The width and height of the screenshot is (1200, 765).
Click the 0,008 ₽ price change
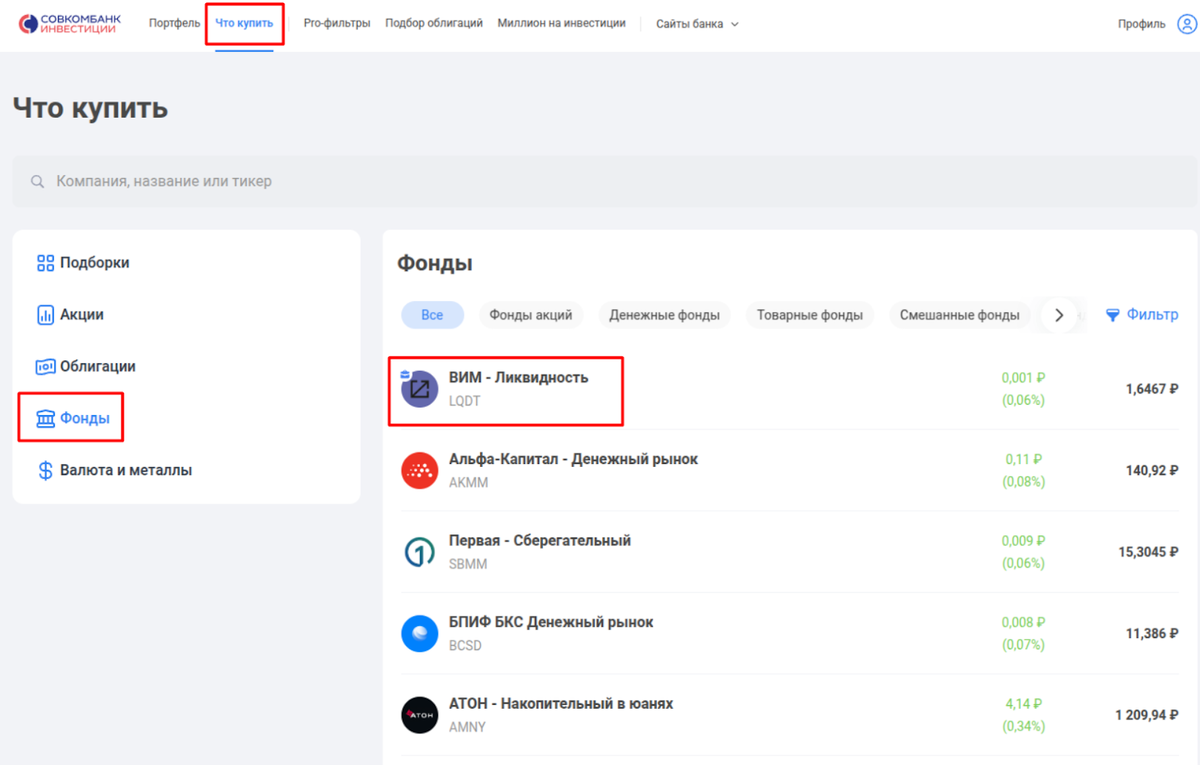tap(1023, 622)
